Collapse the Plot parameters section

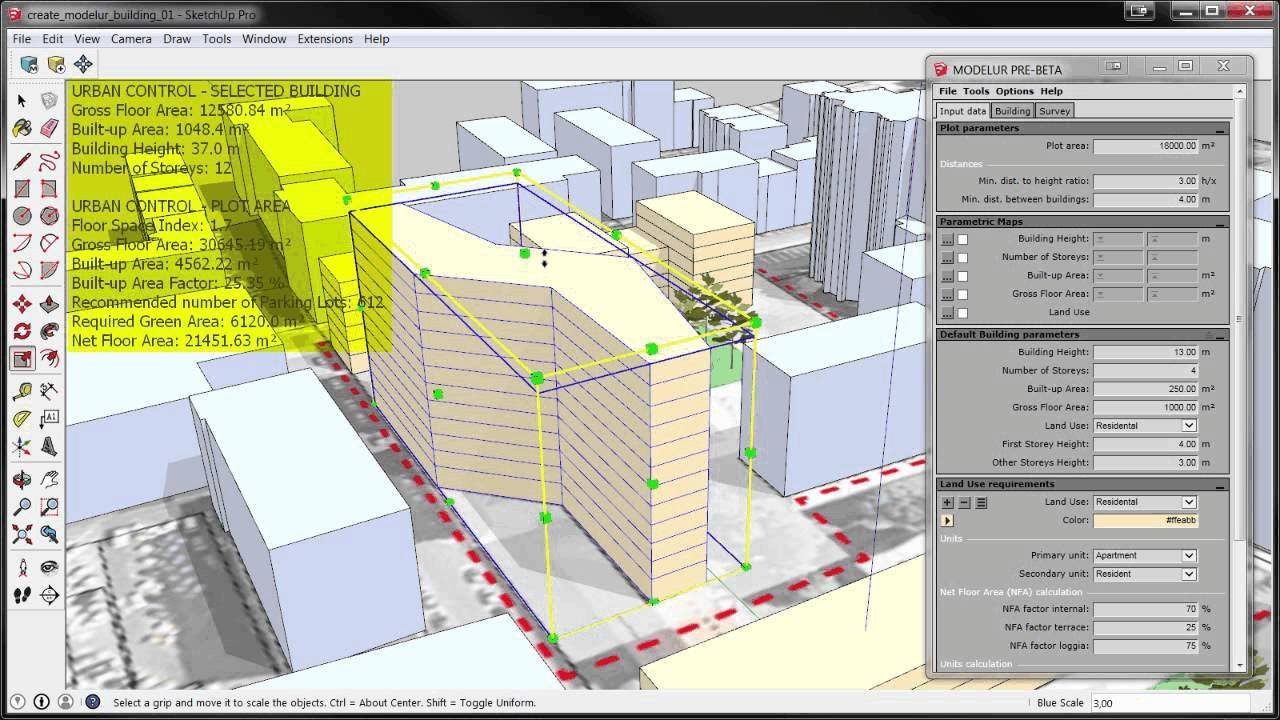click(x=1219, y=129)
